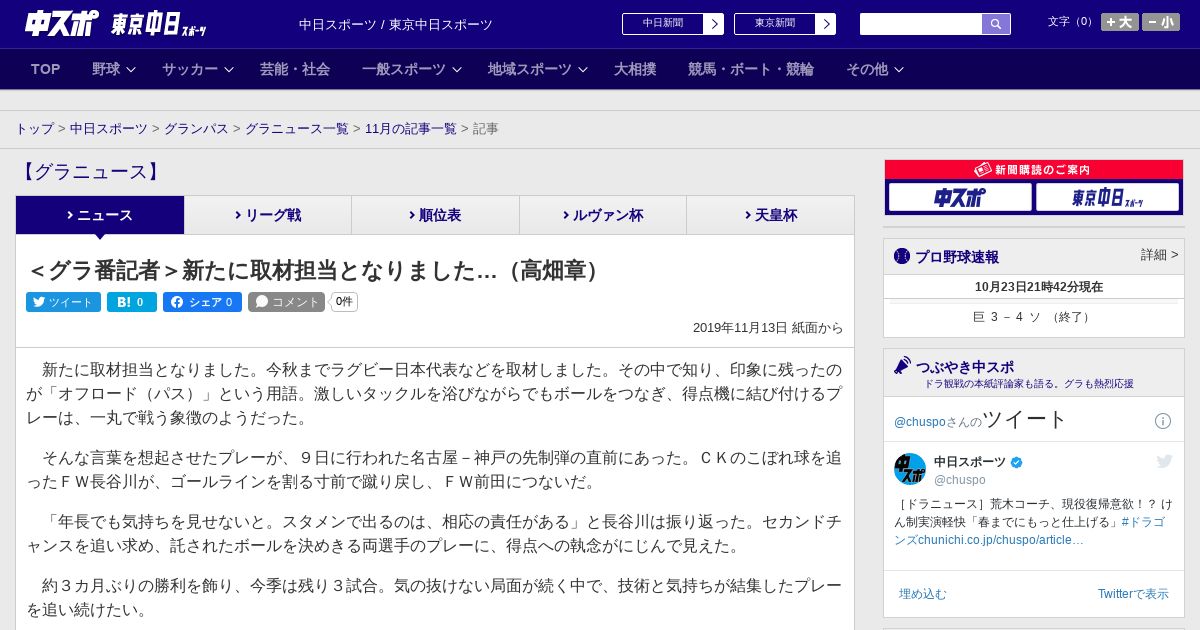This screenshot has width=1200, height=630.
Task: Open the 中日スポーツ Twitter account name
Action: (970, 462)
